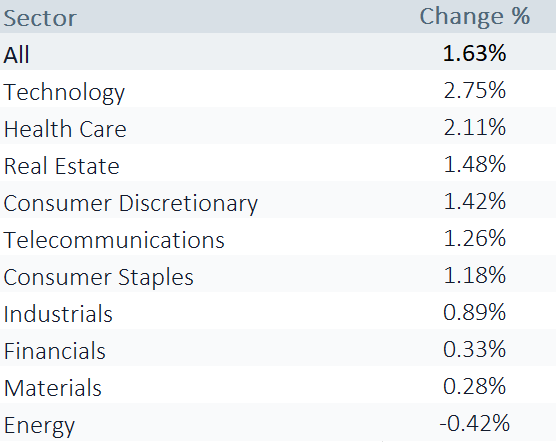Select the Real Estate row
556x442 pixels.
[278, 163]
